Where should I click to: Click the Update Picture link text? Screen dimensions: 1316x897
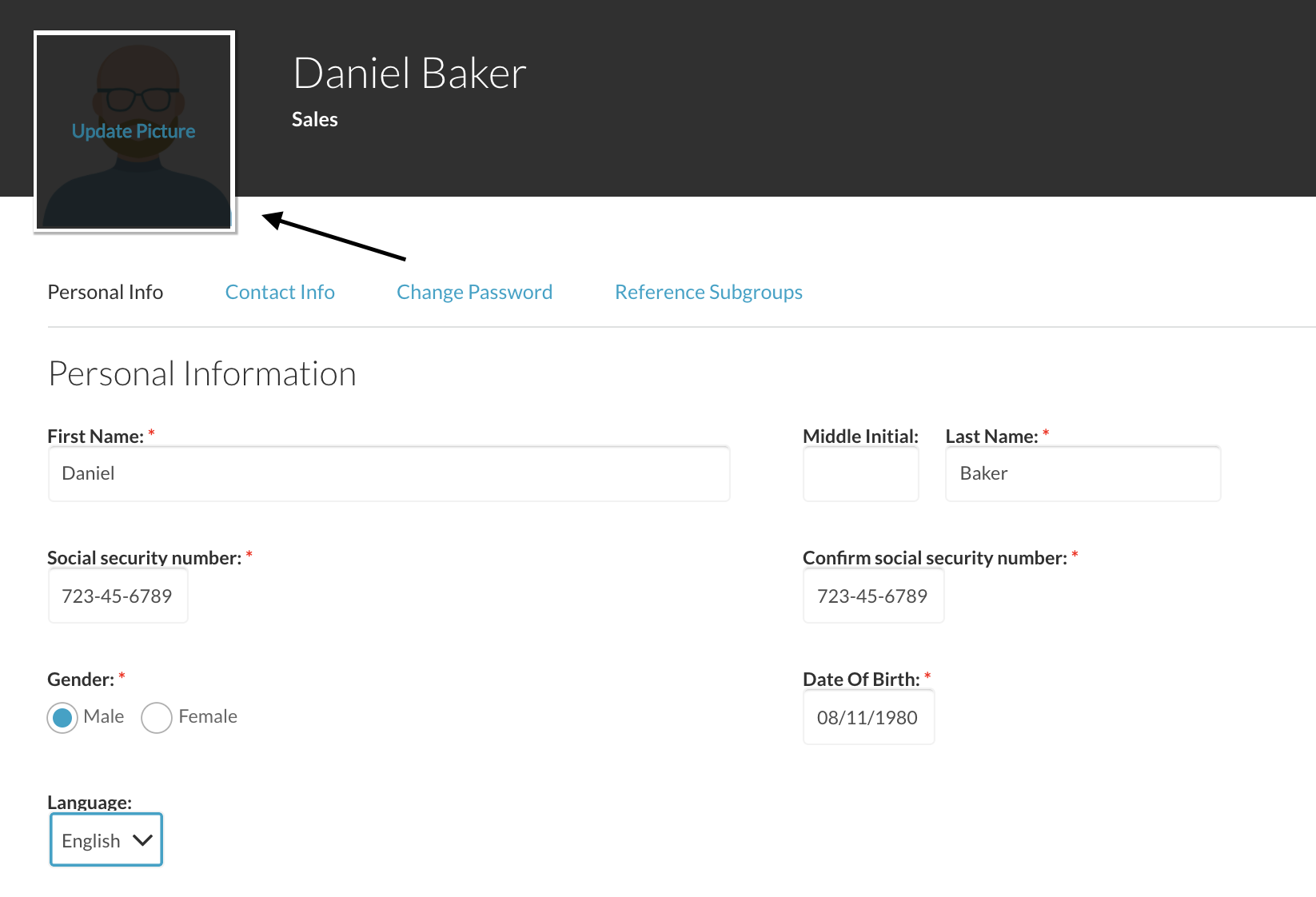(134, 131)
